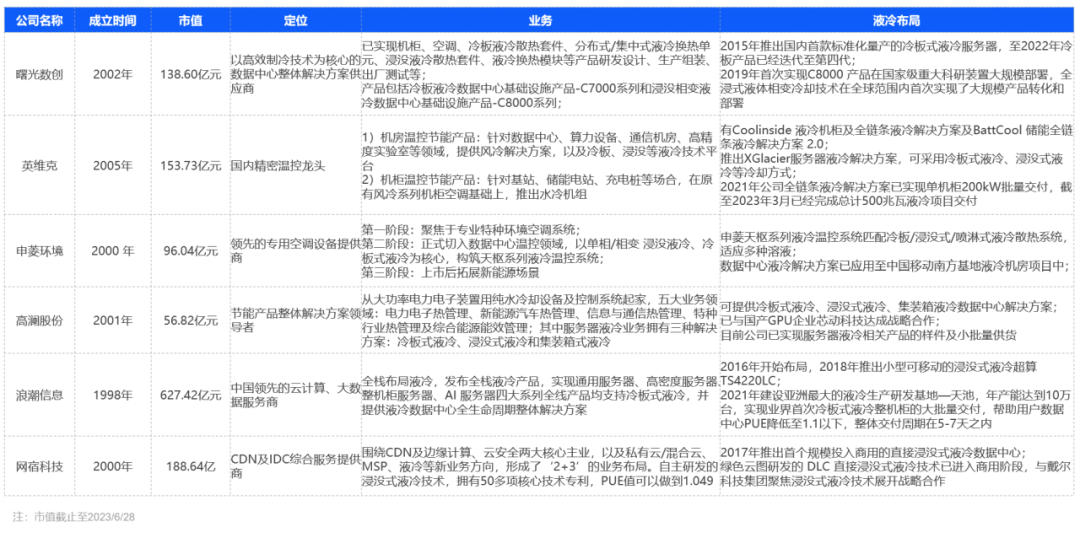
Task: Click the market value 188.64亿
Action: tap(191, 466)
